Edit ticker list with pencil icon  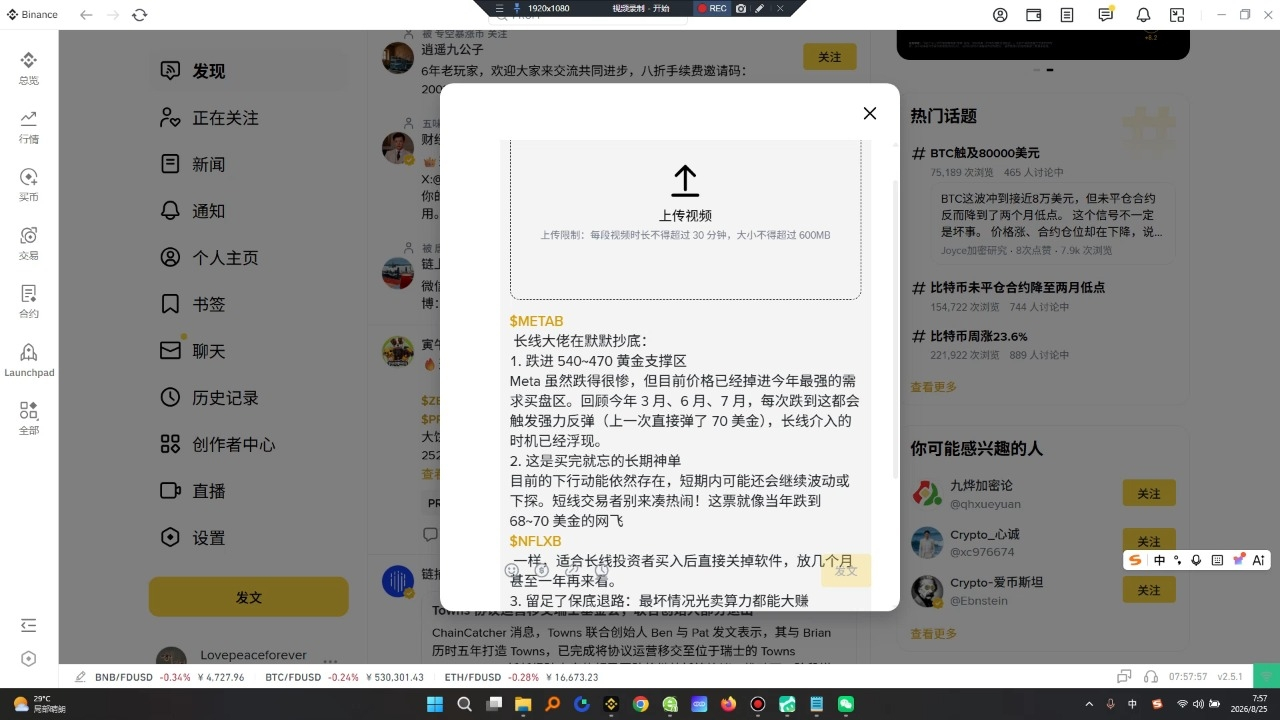[80, 677]
